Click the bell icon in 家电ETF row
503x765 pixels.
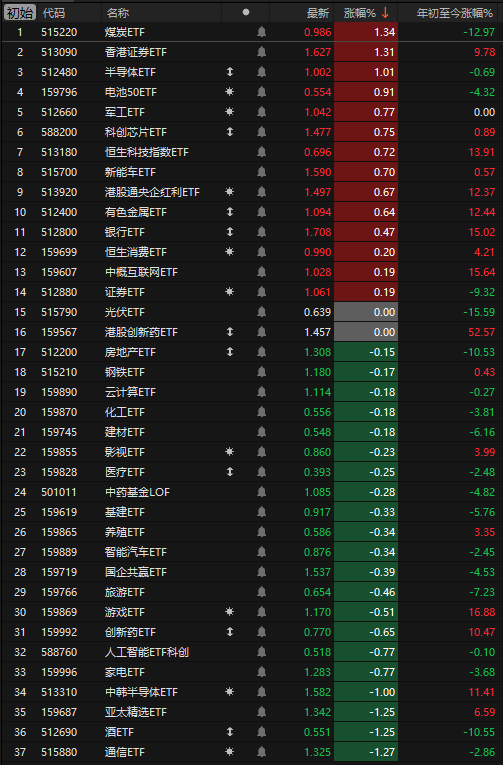[x=262, y=672]
